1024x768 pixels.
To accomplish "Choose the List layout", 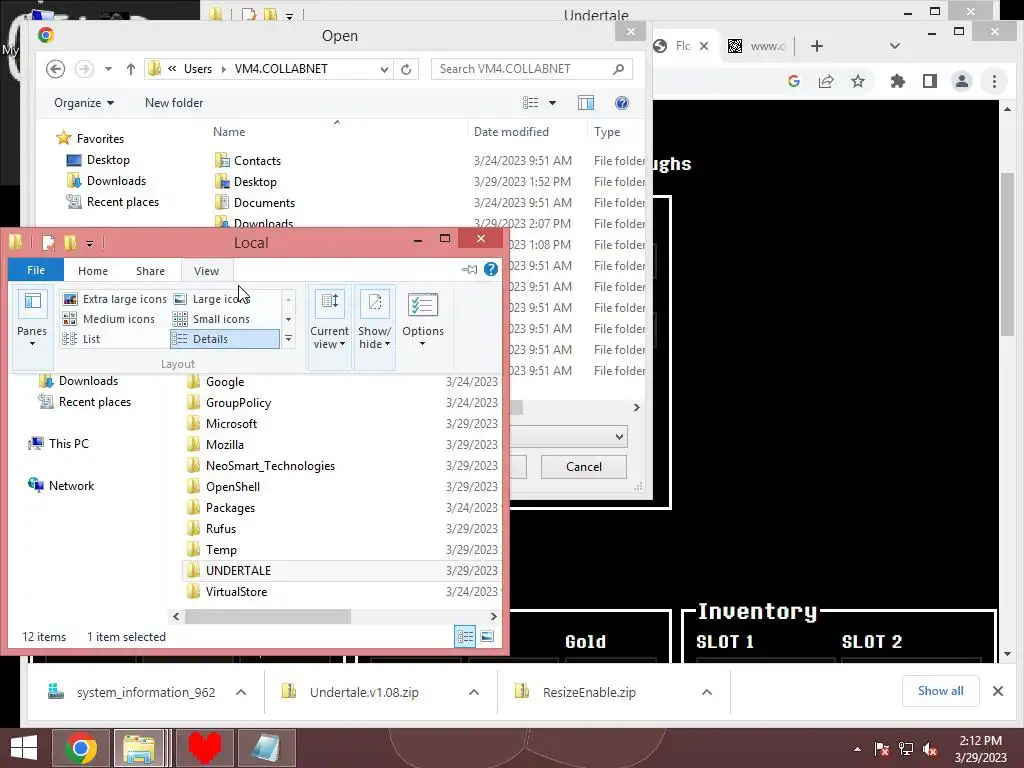I will [x=80, y=339].
